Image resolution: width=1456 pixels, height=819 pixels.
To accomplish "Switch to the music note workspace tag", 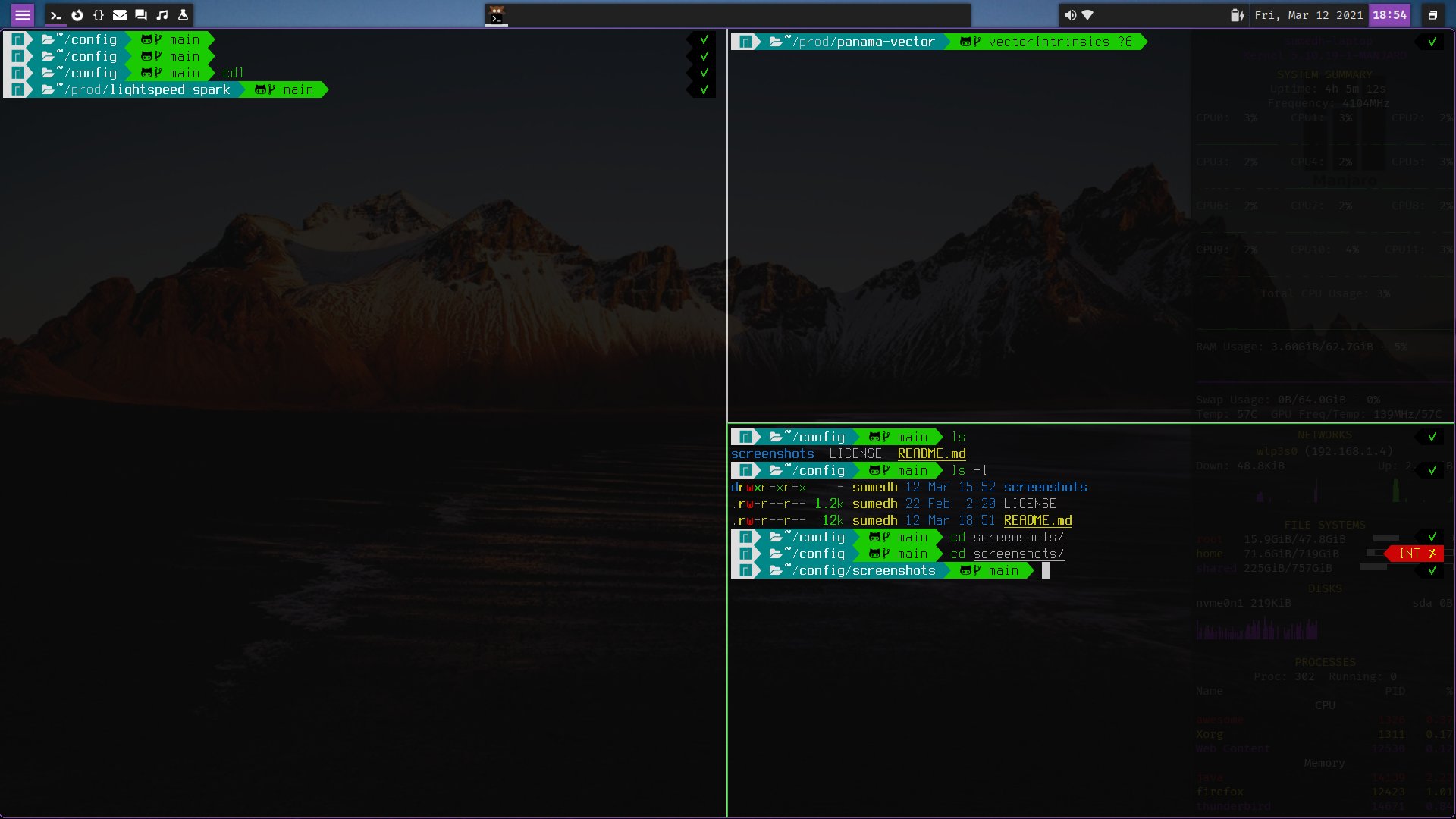I will (x=162, y=15).
